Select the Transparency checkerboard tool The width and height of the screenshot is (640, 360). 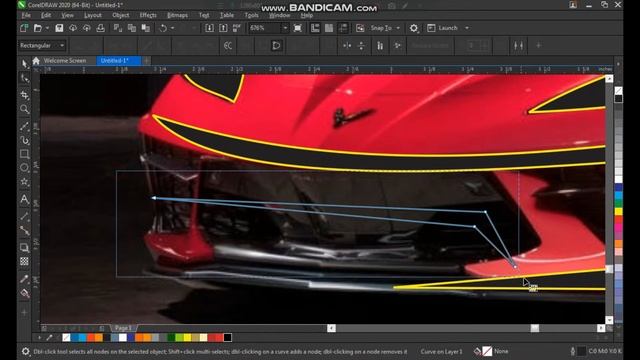click(24, 261)
